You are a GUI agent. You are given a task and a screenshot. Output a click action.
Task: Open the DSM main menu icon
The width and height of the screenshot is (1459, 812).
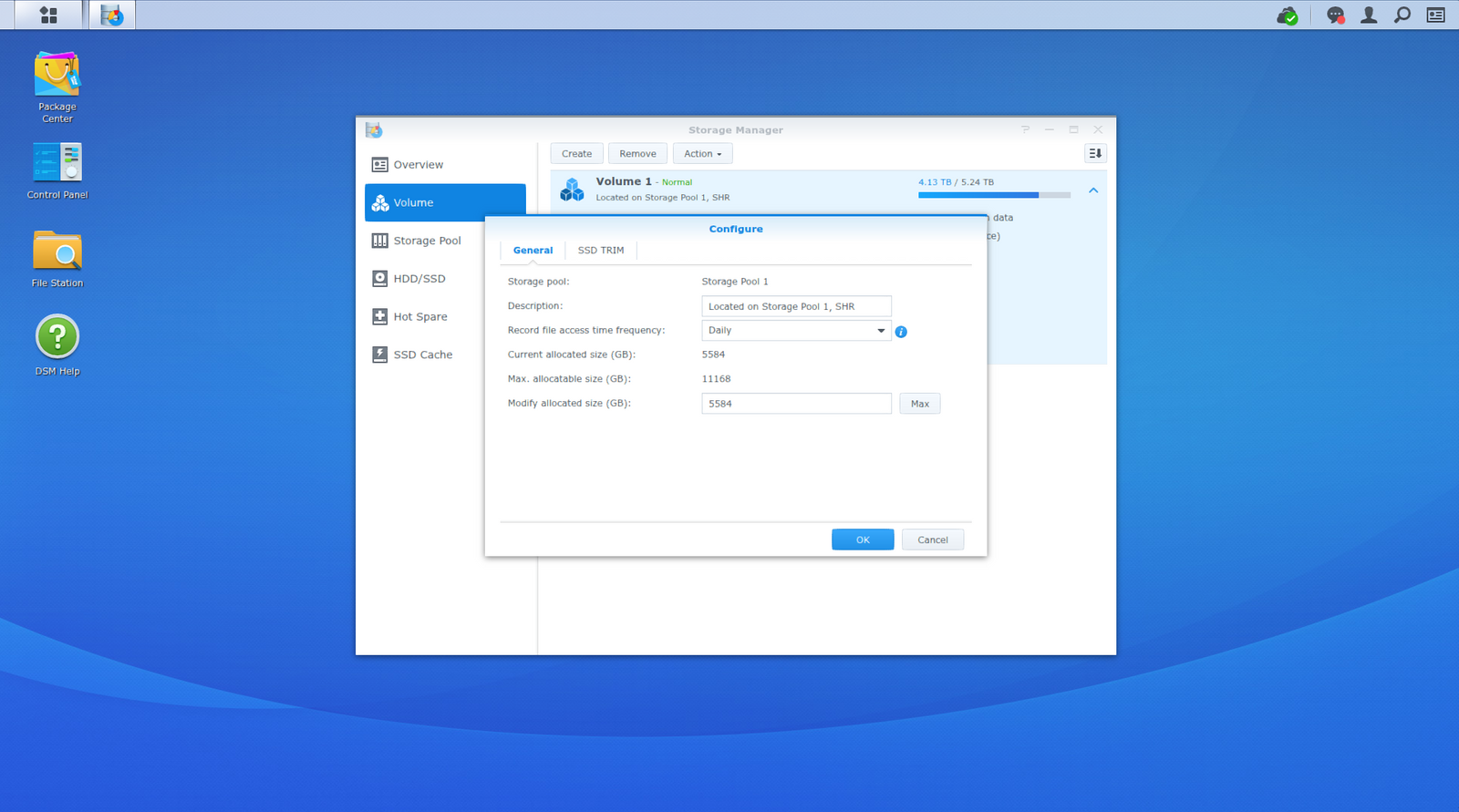coord(48,15)
